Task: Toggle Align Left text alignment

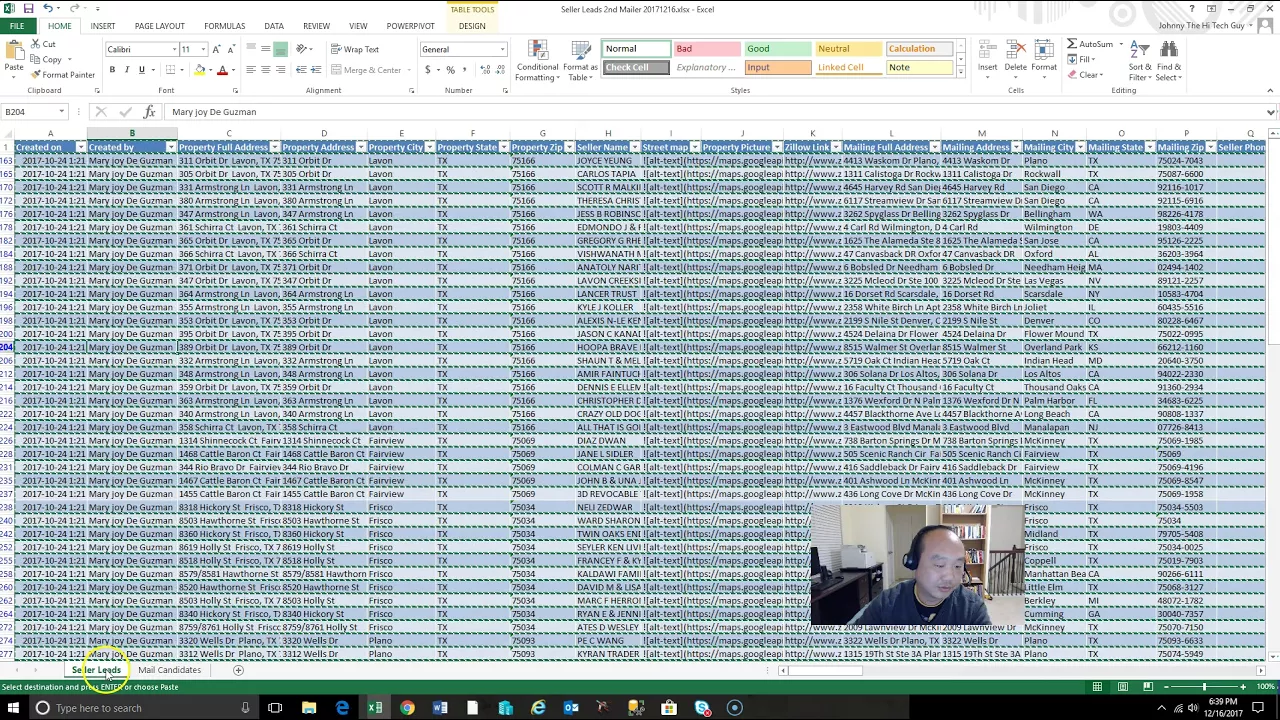Action: tap(251, 70)
